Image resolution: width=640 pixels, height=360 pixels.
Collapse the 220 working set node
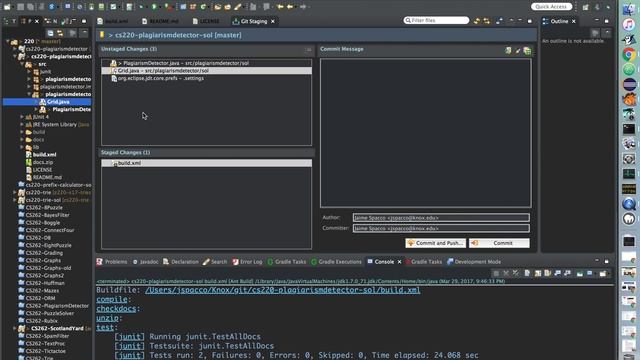(8, 41)
